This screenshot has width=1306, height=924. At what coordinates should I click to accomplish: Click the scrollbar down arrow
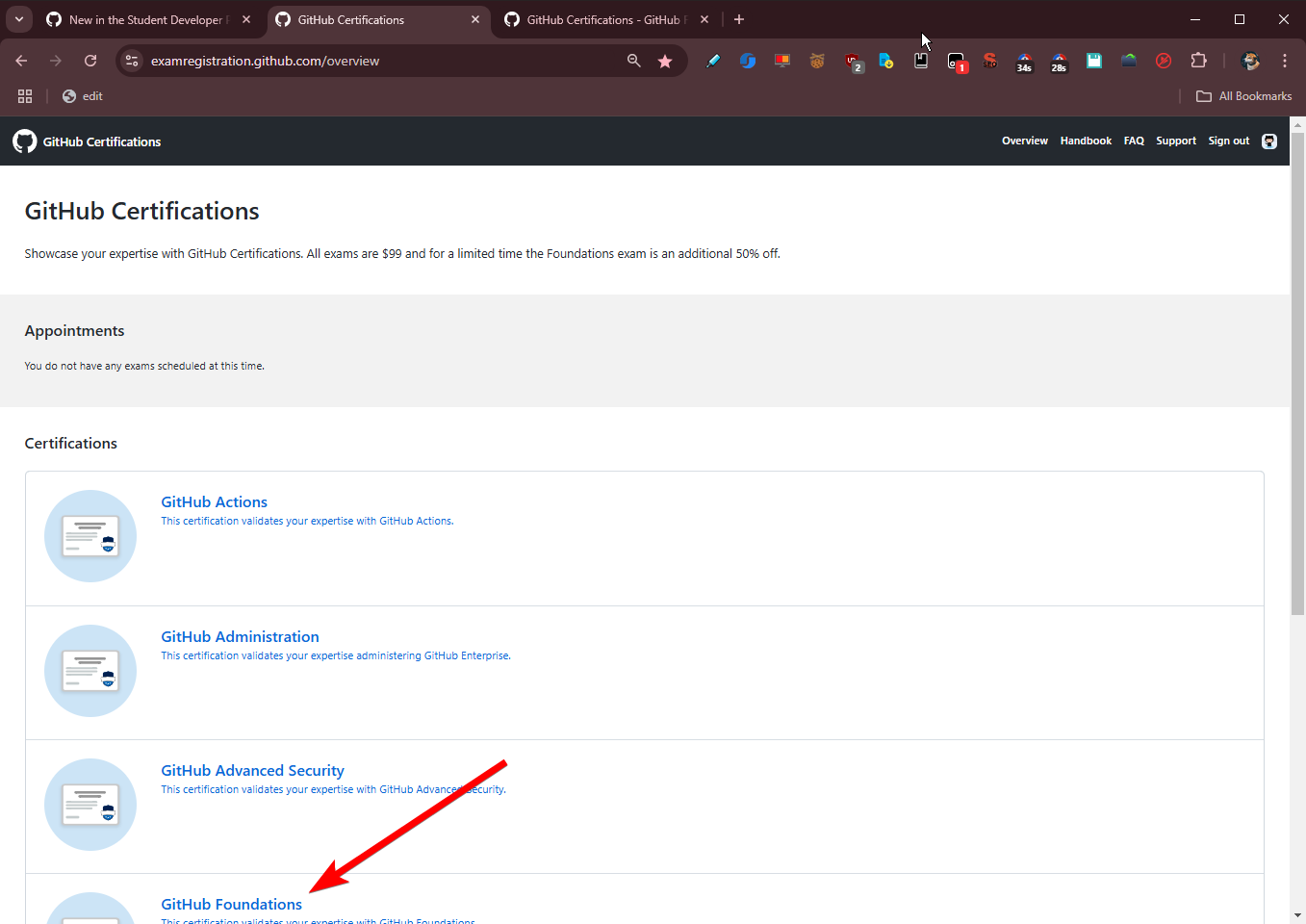[1297, 915]
